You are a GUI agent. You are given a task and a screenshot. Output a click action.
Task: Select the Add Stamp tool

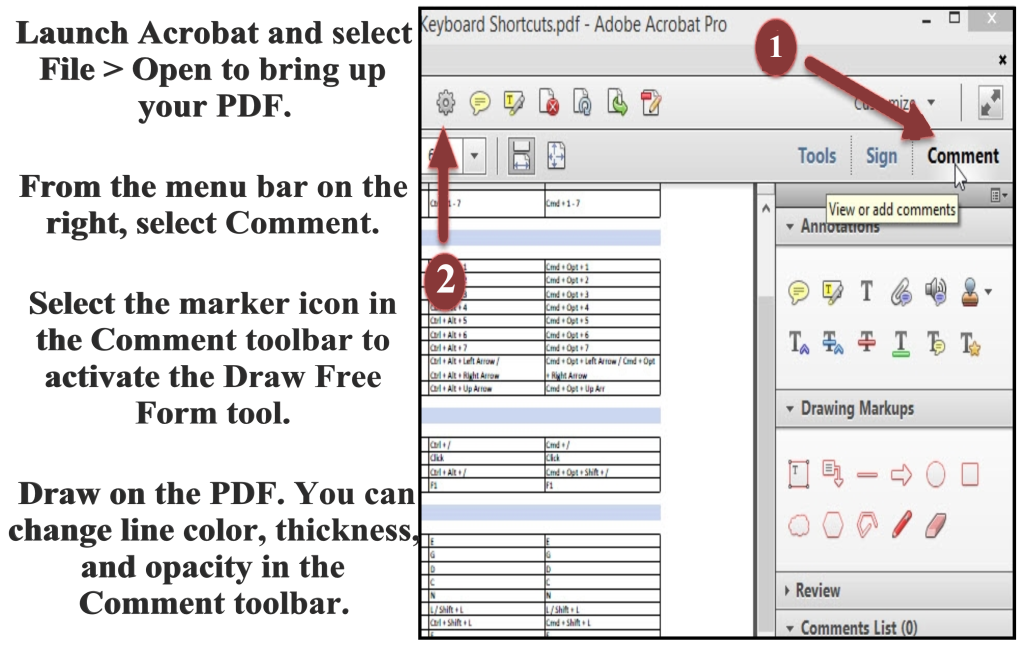970,292
